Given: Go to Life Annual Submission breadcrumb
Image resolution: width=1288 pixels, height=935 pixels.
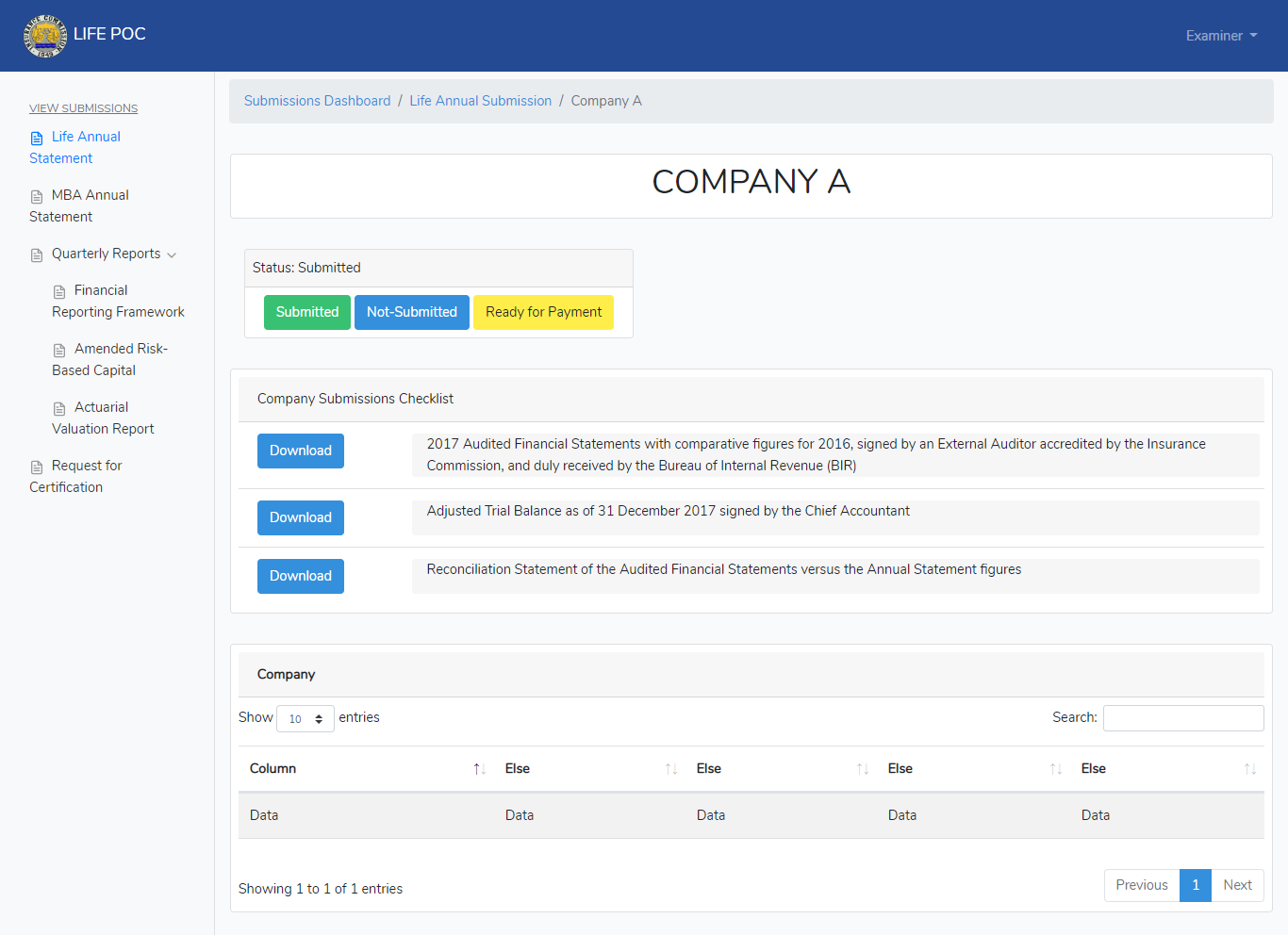Looking at the screenshot, I should (x=480, y=101).
